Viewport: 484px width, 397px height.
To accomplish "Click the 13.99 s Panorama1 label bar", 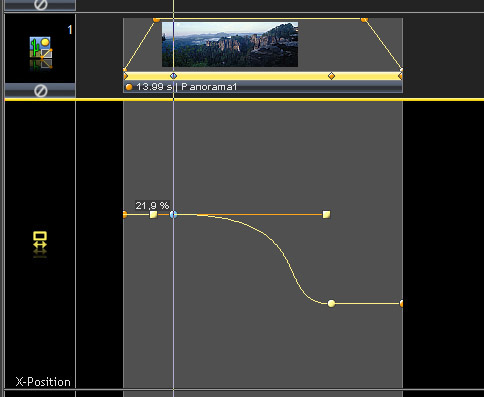I will click(263, 87).
